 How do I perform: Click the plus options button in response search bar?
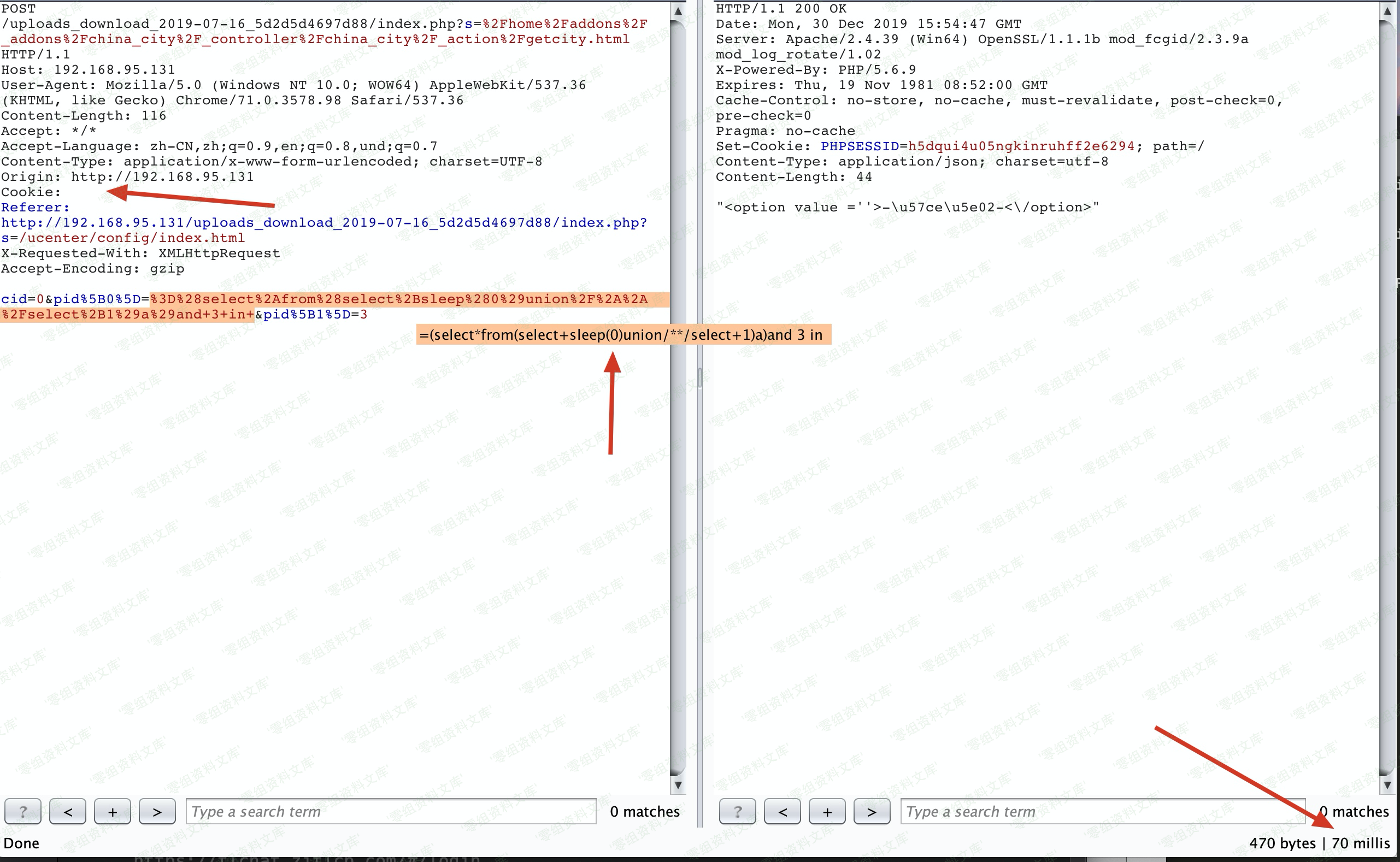(827, 811)
